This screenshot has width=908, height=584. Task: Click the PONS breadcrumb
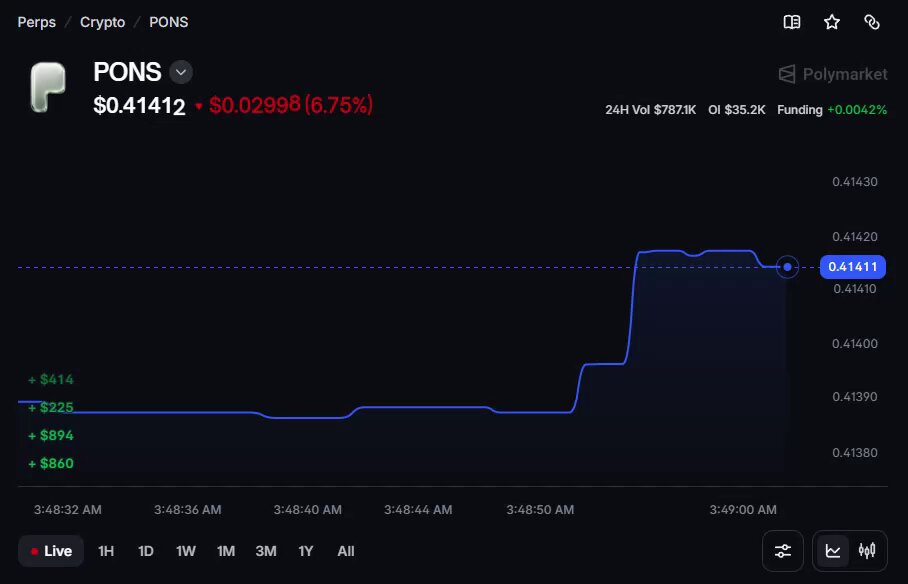click(169, 22)
